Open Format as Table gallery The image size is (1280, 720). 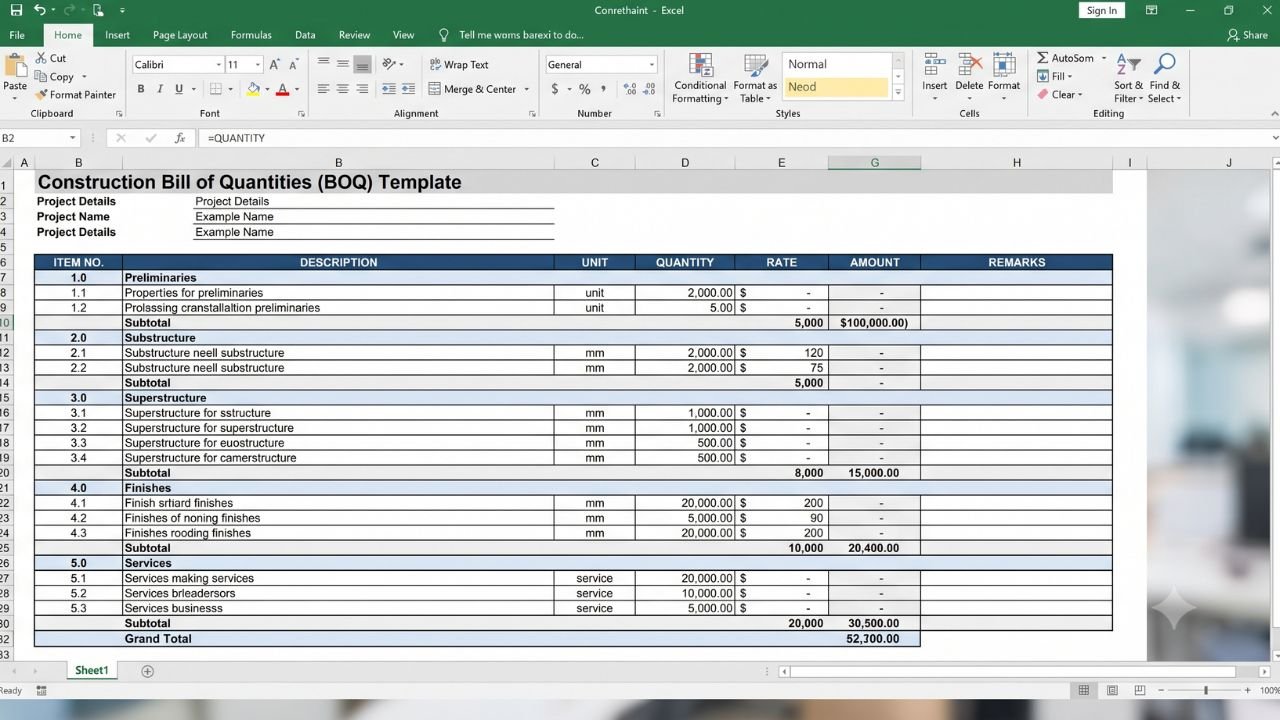(755, 78)
